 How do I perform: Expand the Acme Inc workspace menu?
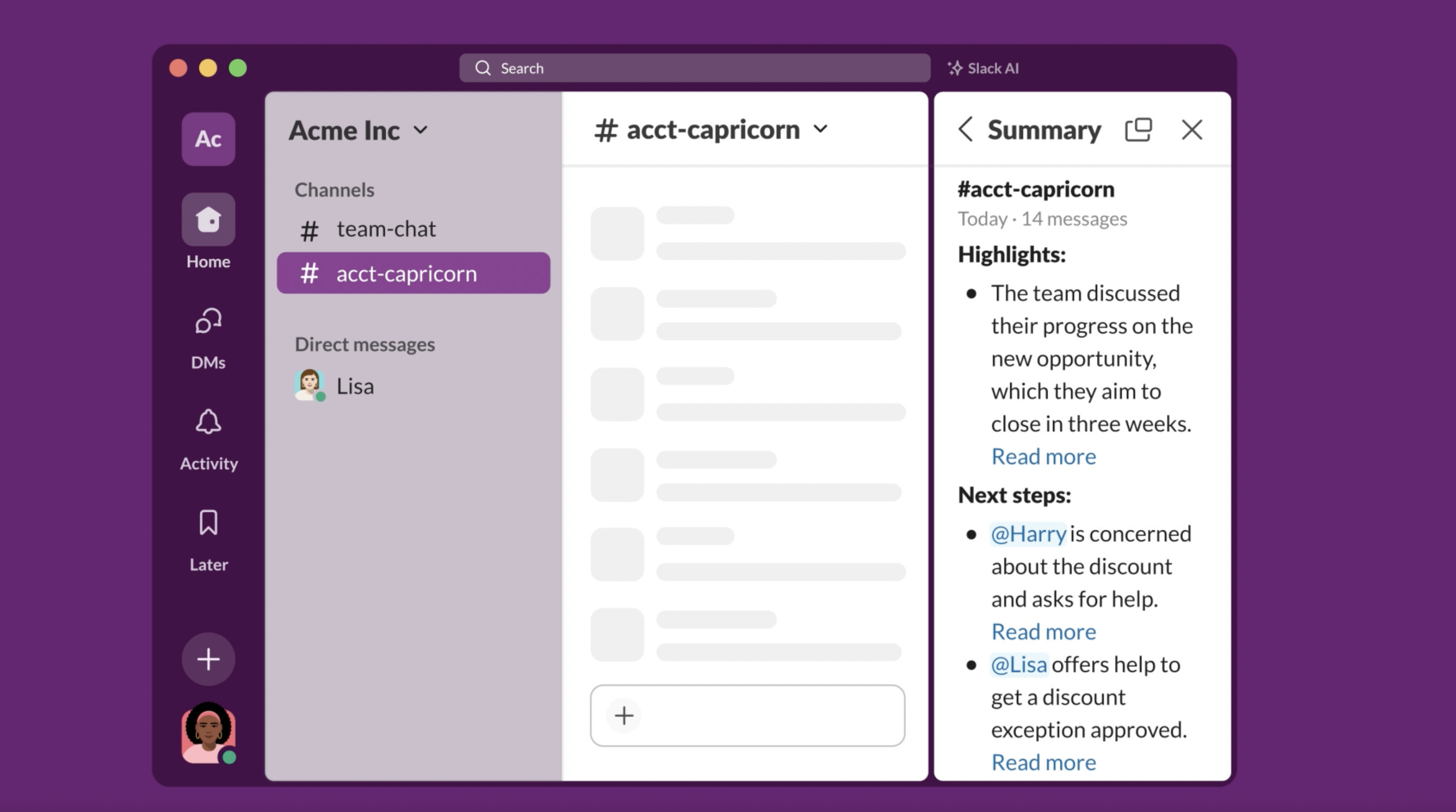coord(359,130)
